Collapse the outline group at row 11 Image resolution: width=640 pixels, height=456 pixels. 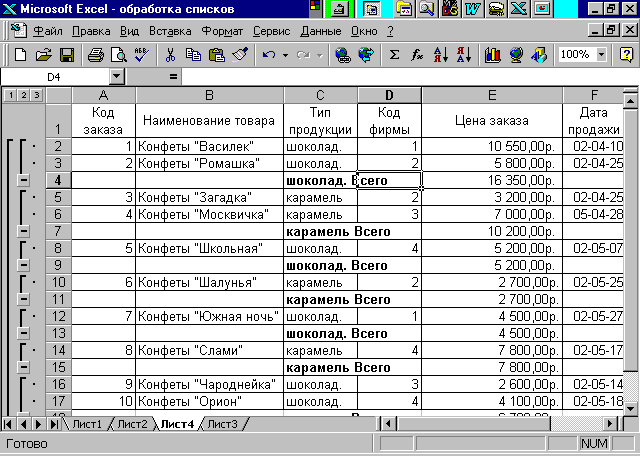[x=24, y=299]
